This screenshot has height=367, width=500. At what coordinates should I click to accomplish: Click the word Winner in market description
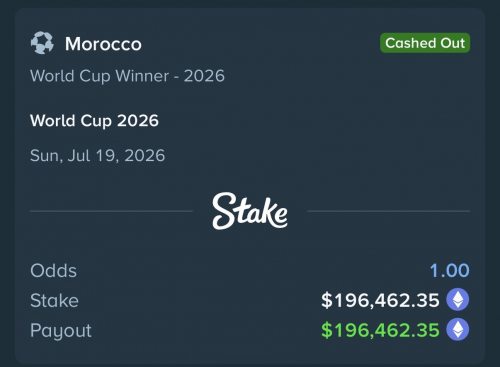(142, 76)
